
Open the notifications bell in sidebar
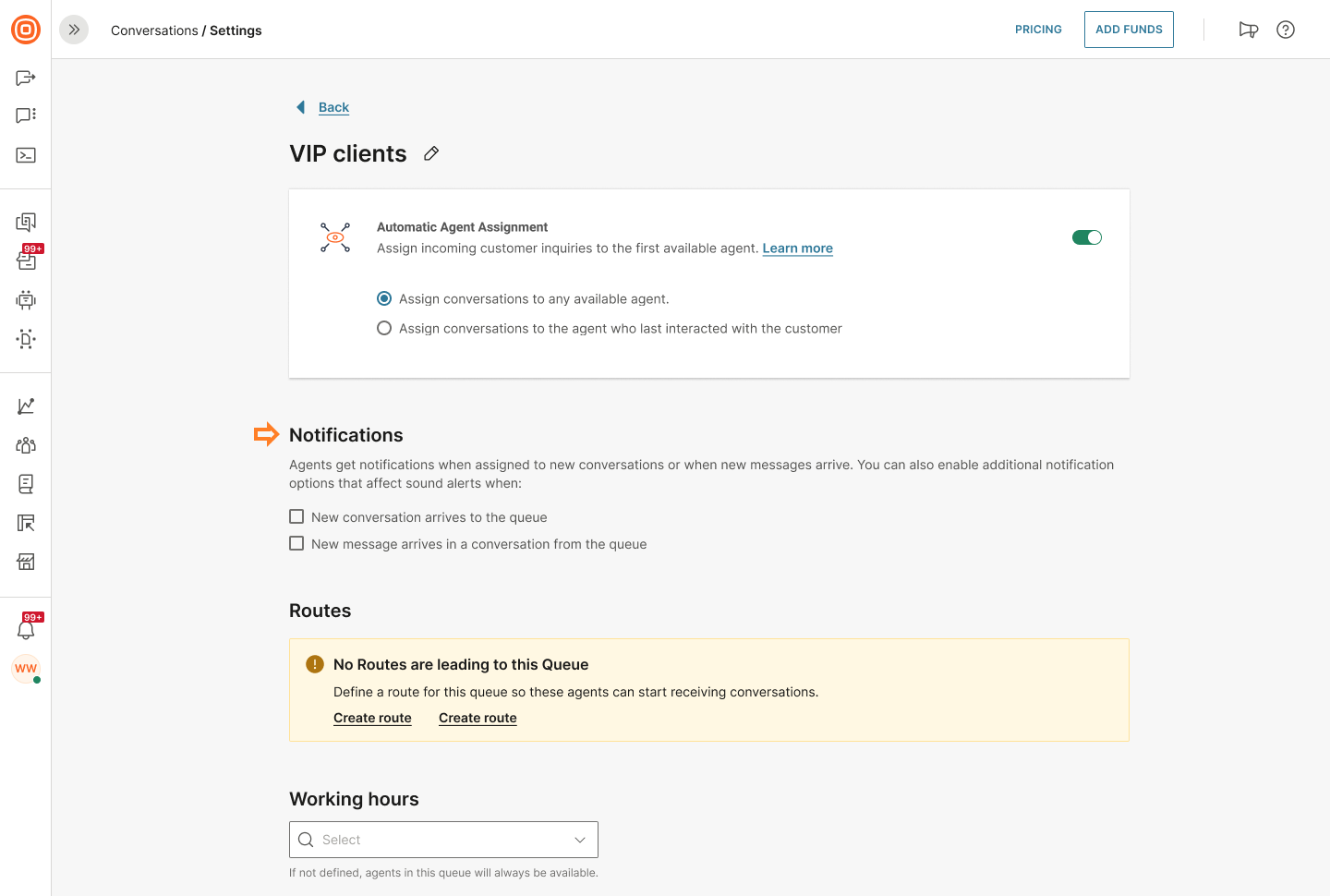[x=26, y=630]
